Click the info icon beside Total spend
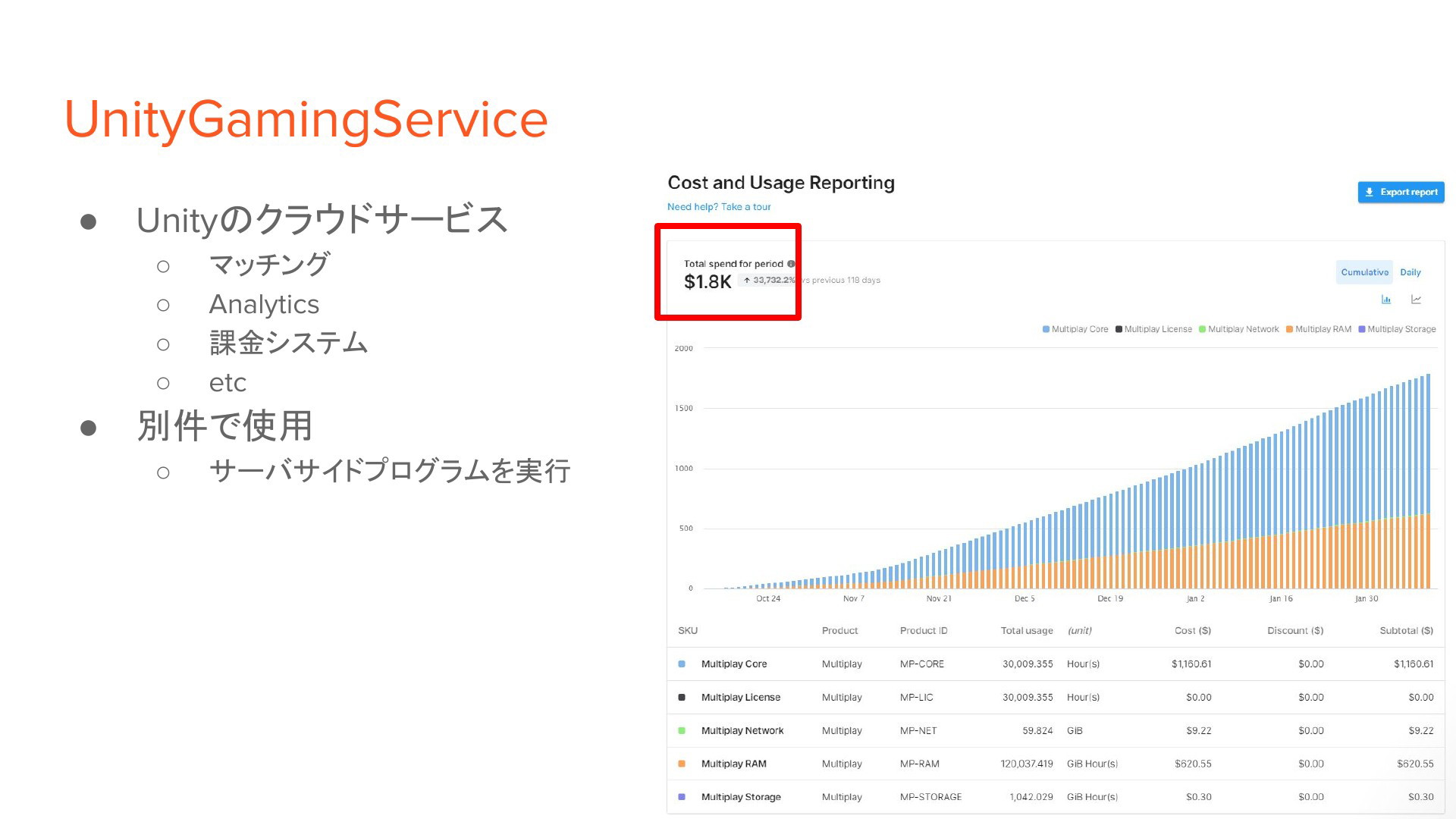The width and height of the screenshot is (1456, 819). click(x=791, y=264)
